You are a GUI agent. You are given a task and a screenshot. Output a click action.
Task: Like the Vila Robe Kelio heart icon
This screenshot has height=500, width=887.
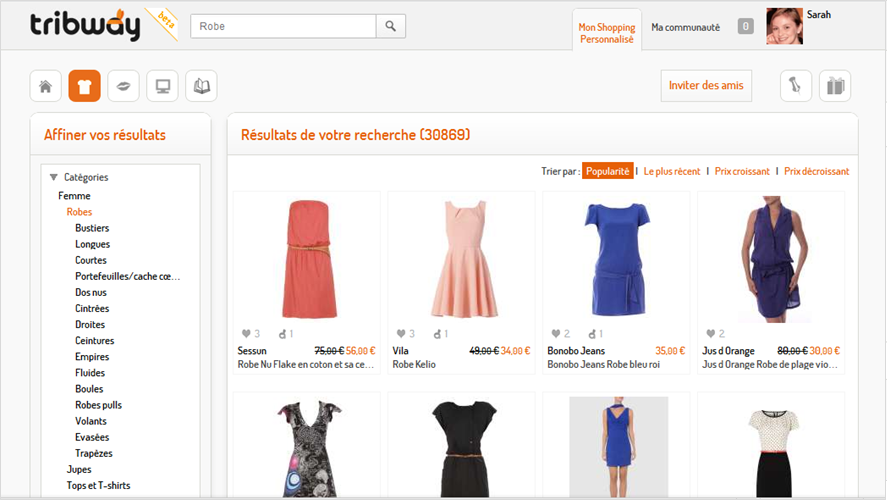(401, 334)
